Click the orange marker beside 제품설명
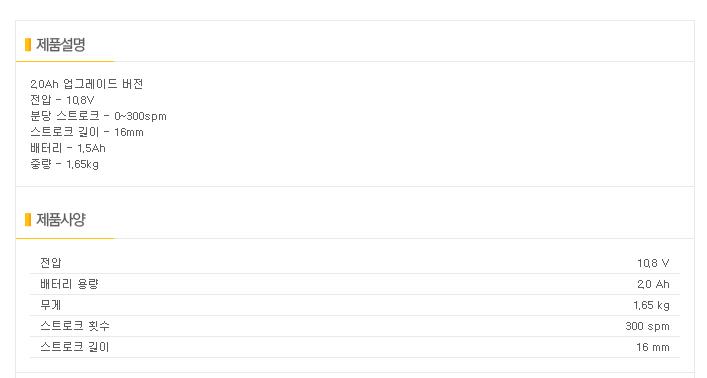Screen dimensions: 707x378 click(x=28, y=45)
